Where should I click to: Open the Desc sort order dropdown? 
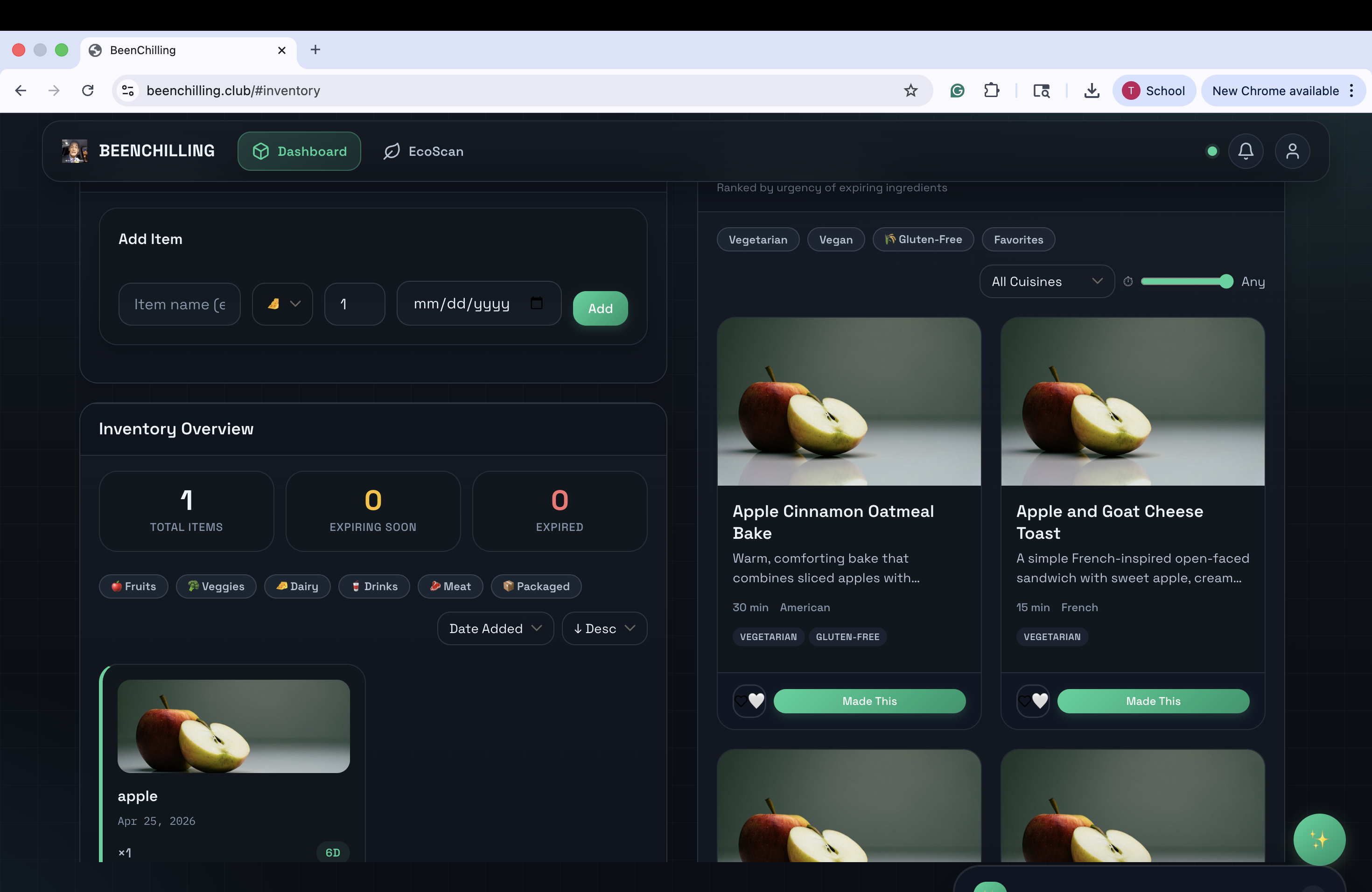pyautogui.click(x=603, y=628)
